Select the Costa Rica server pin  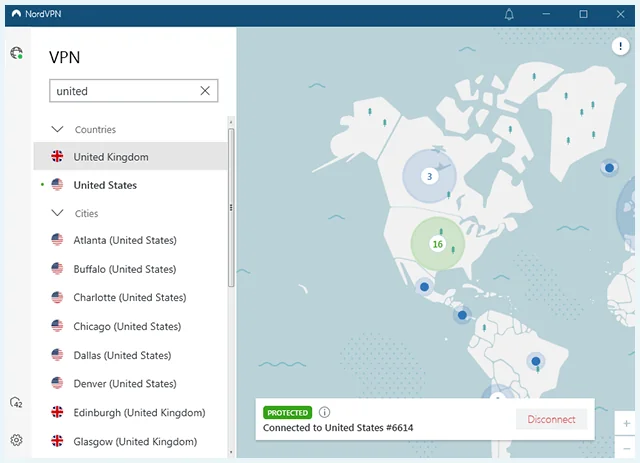click(x=462, y=315)
